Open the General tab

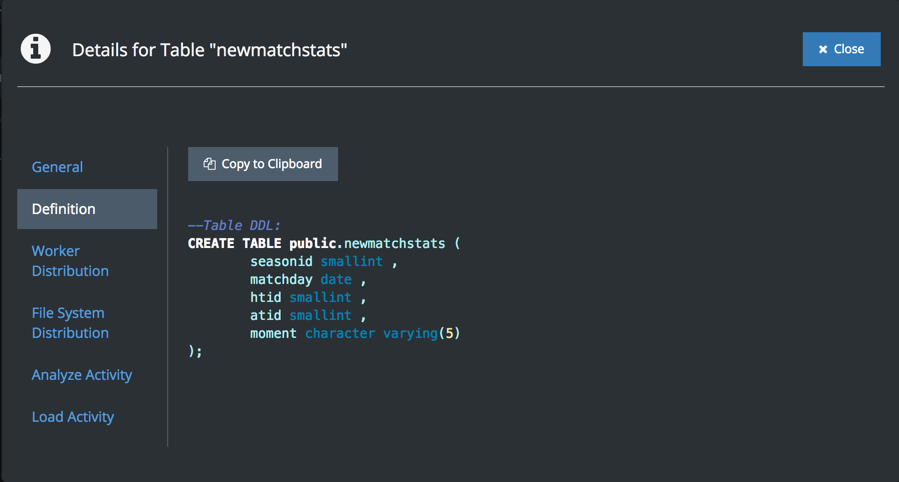tap(57, 167)
